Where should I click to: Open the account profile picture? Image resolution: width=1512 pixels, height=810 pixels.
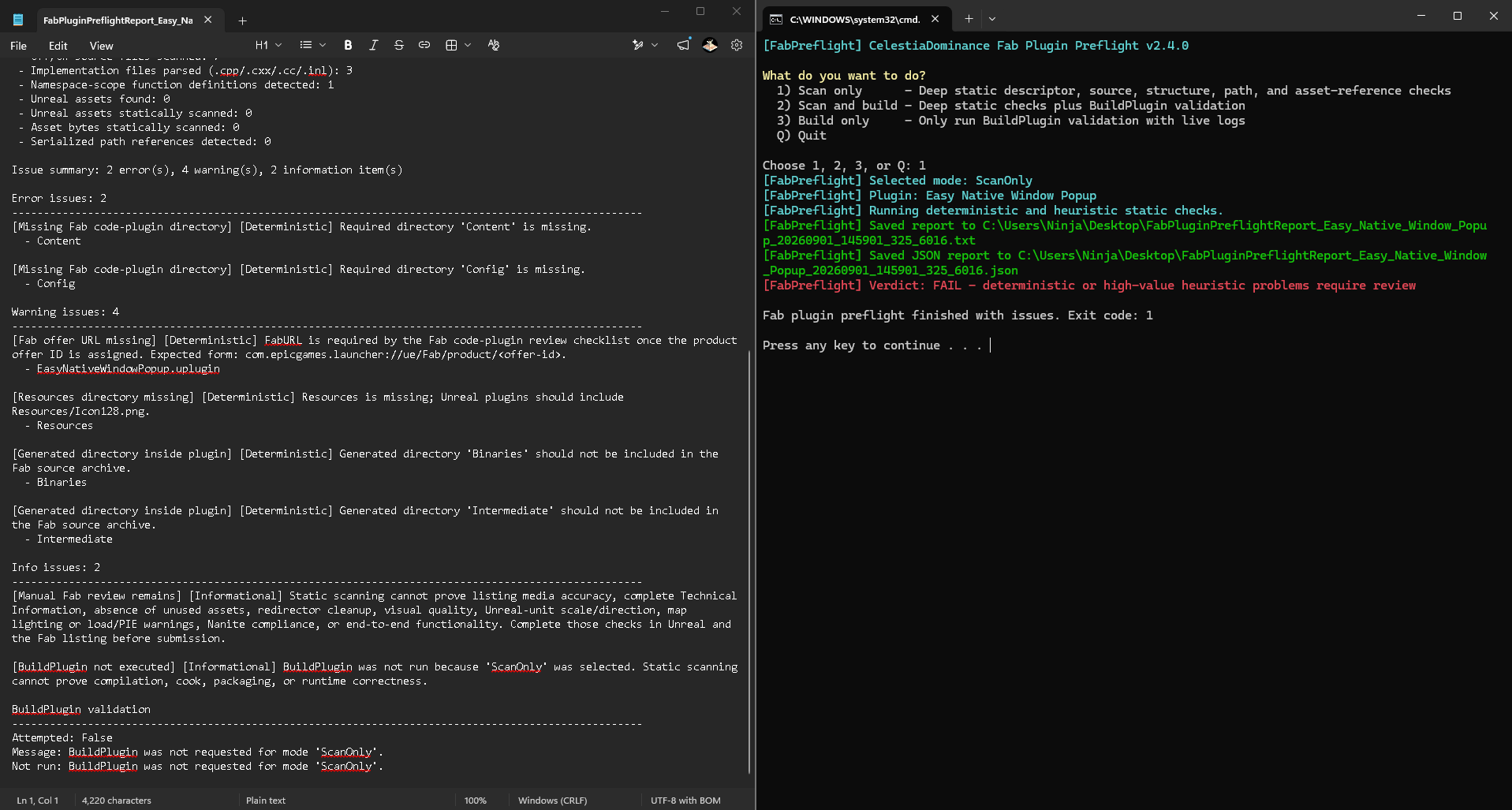(710, 45)
